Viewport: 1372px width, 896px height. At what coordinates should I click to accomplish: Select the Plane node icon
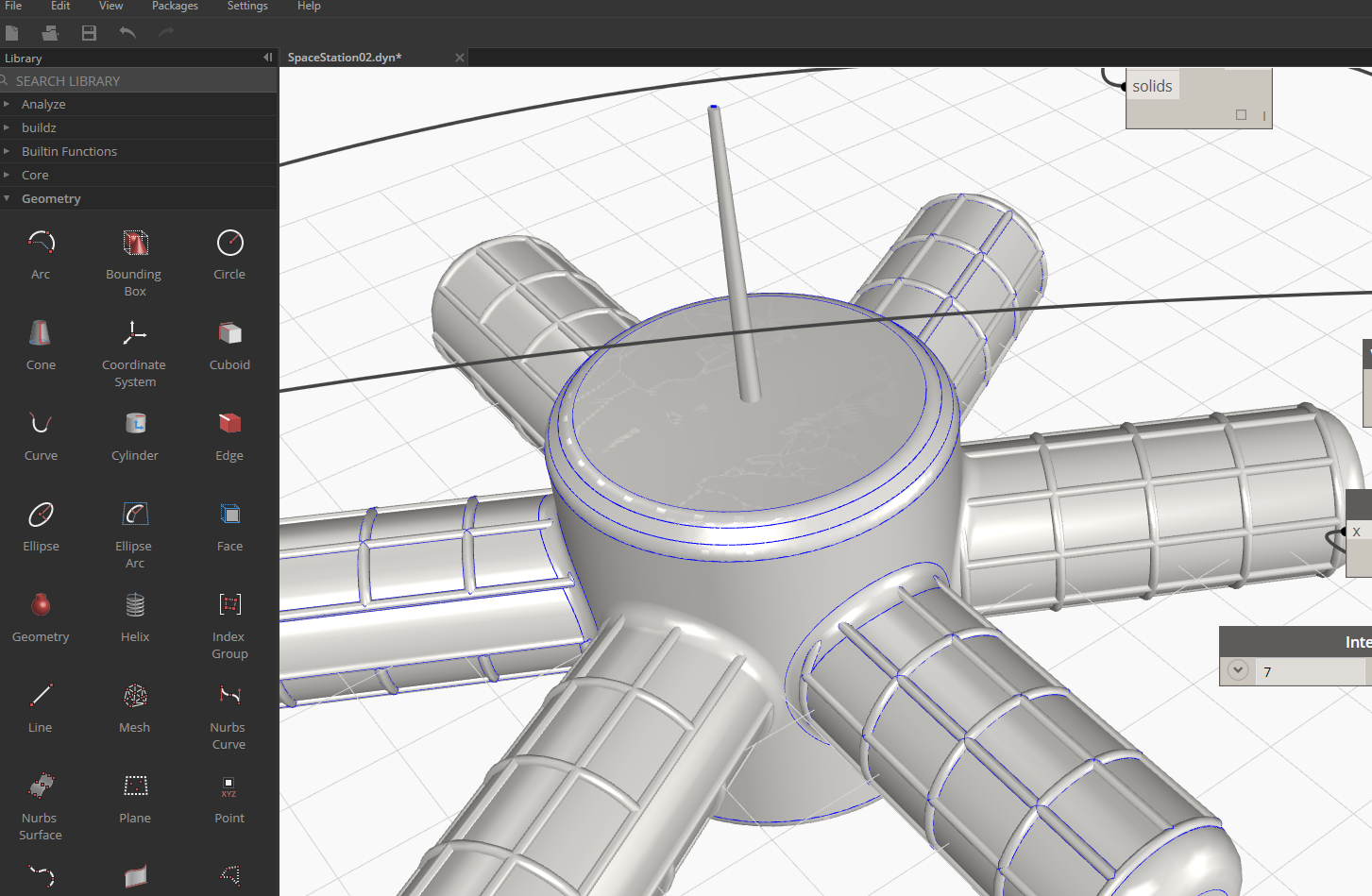(x=134, y=786)
